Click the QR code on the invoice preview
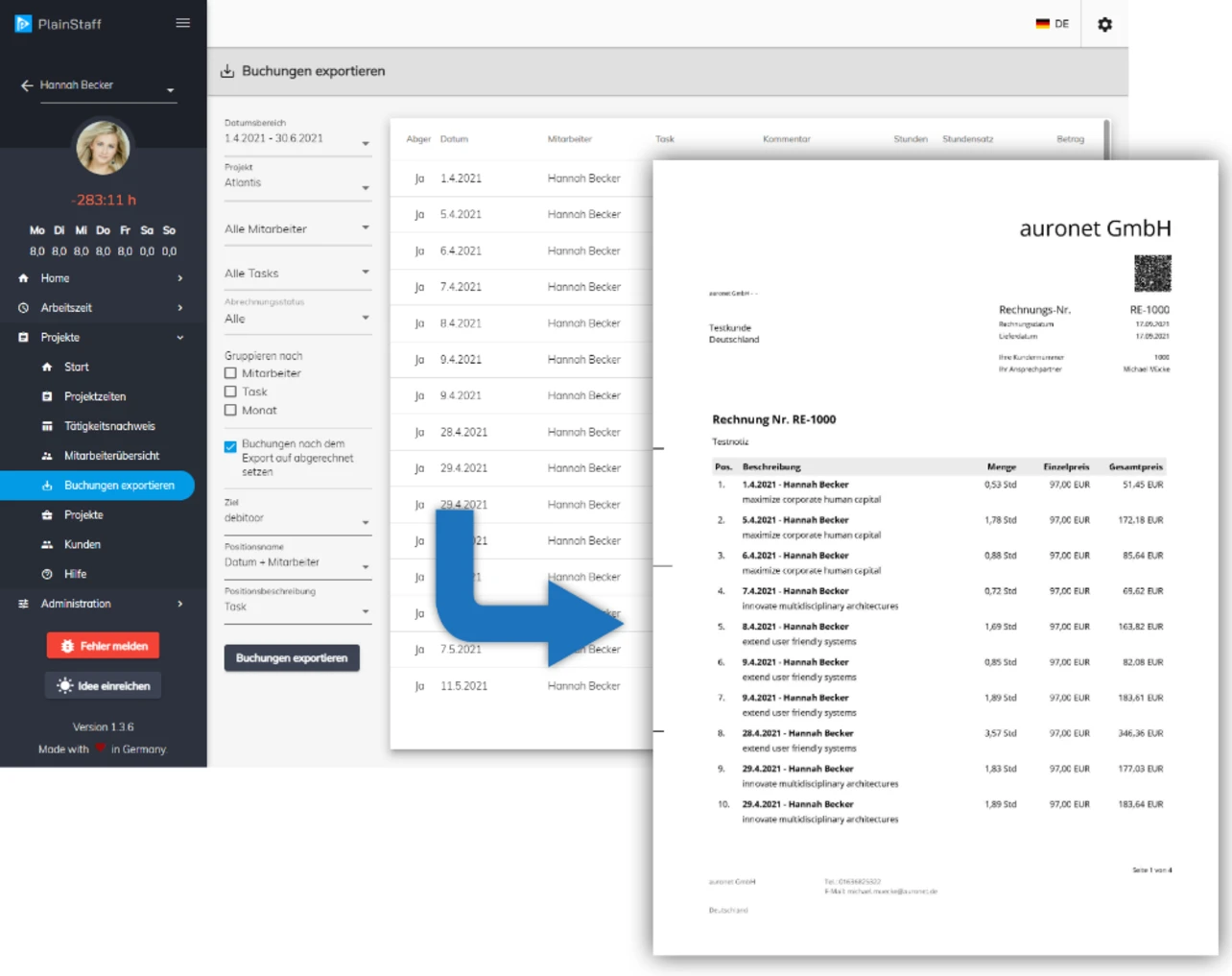This screenshot has height=976, width=1232. [1152, 274]
